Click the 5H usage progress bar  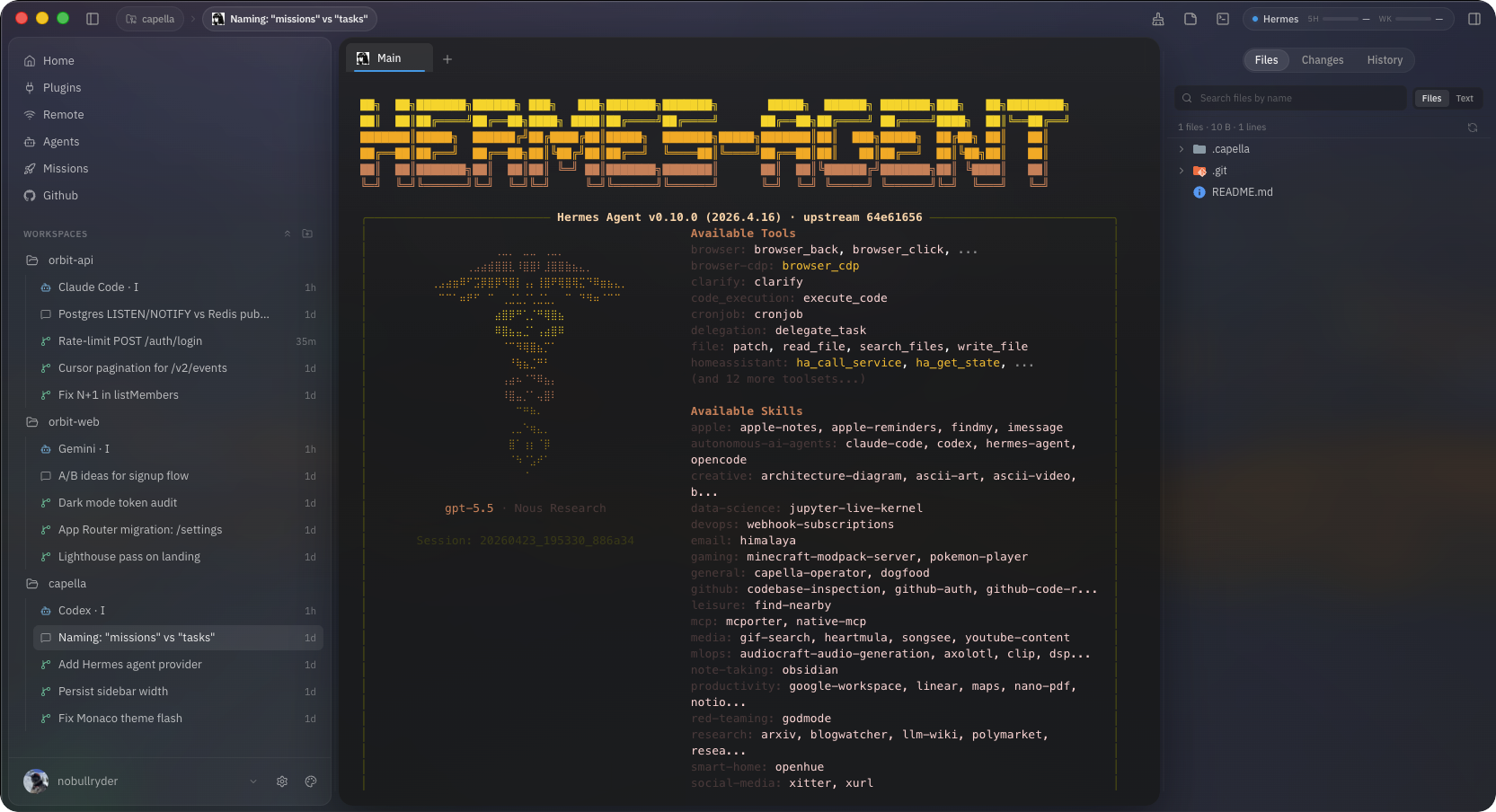pos(1340,19)
